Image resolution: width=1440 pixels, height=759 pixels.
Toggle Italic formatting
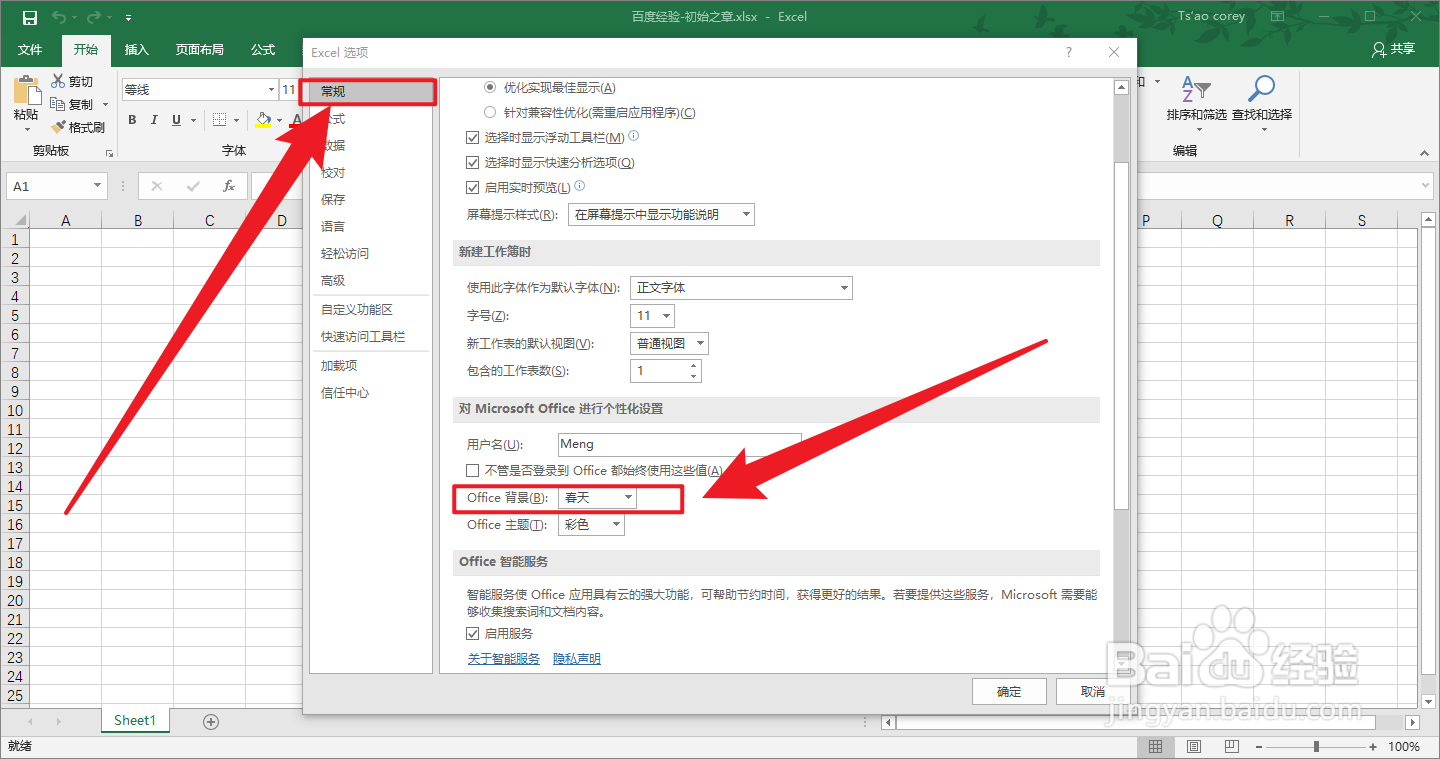pos(154,120)
